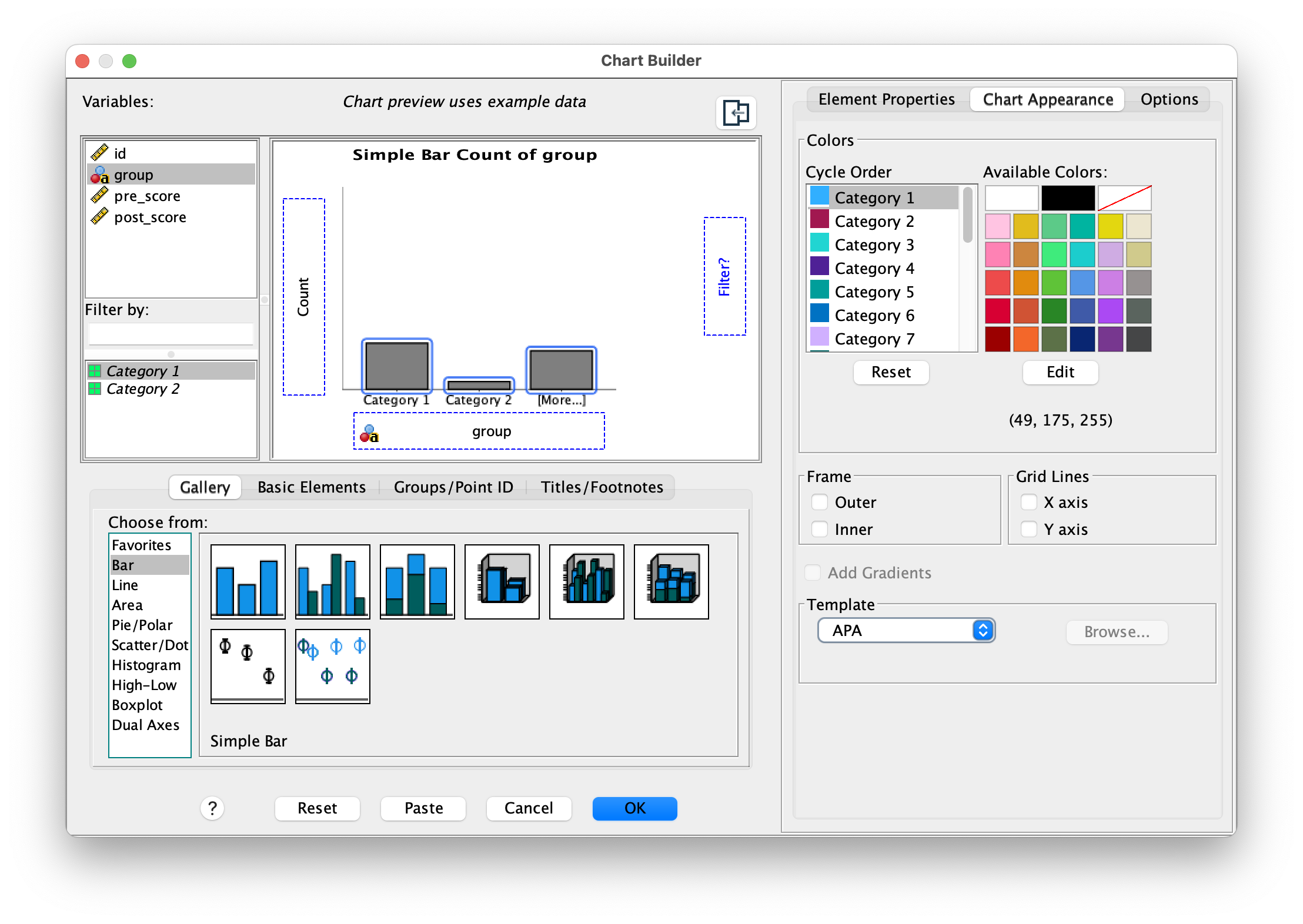This screenshot has height=924, width=1303.
Task: Open the Titles/Footnotes tab
Action: point(602,487)
